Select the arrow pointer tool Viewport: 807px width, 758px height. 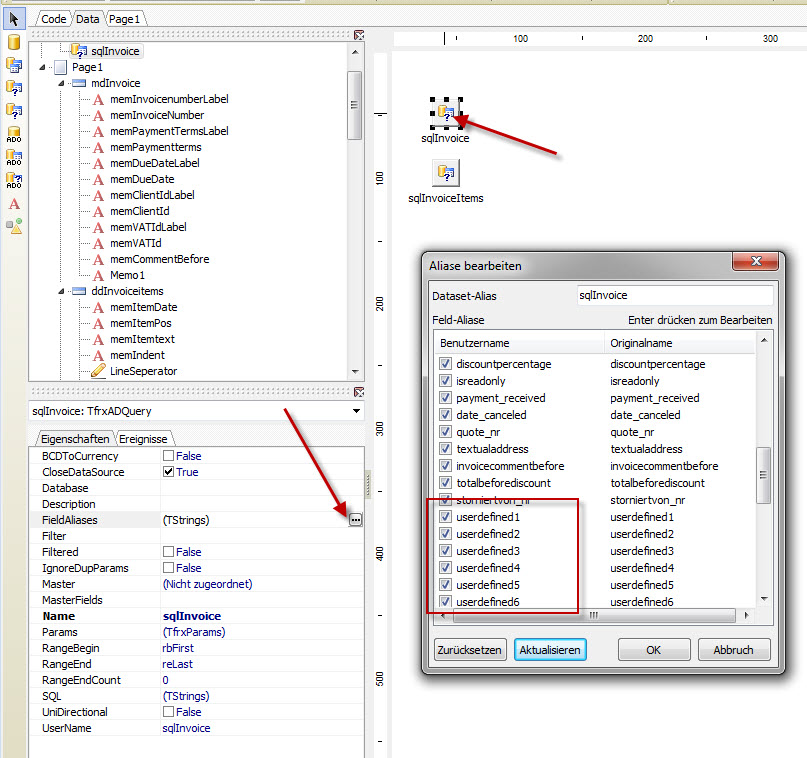point(14,17)
